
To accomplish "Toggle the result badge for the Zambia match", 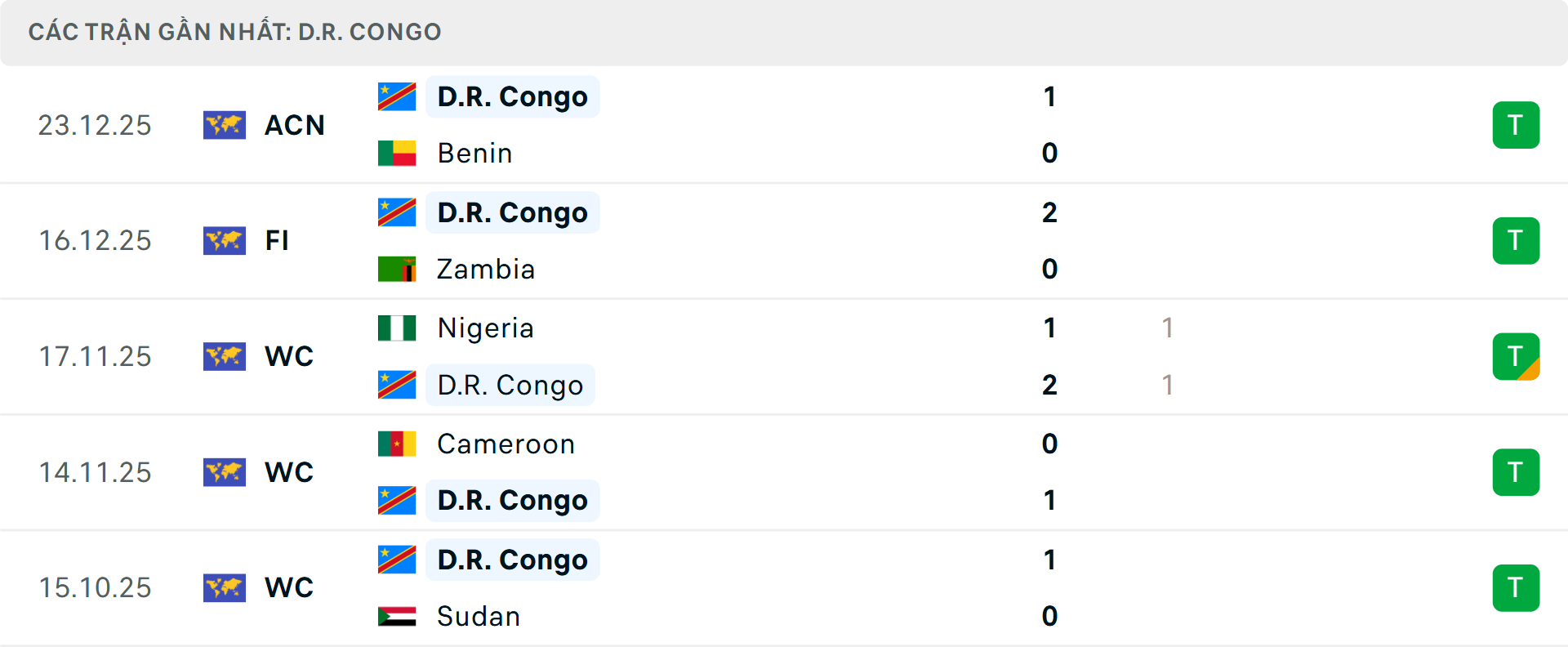I will 1517,241.
